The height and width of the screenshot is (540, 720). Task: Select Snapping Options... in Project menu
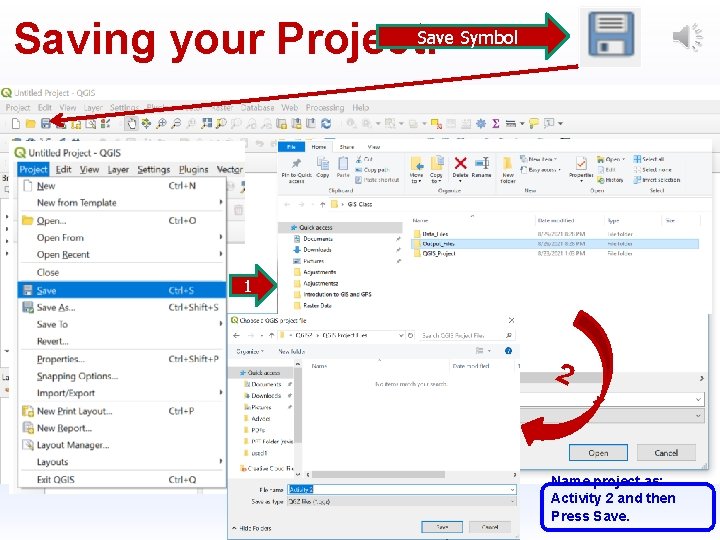coord(122,376)
